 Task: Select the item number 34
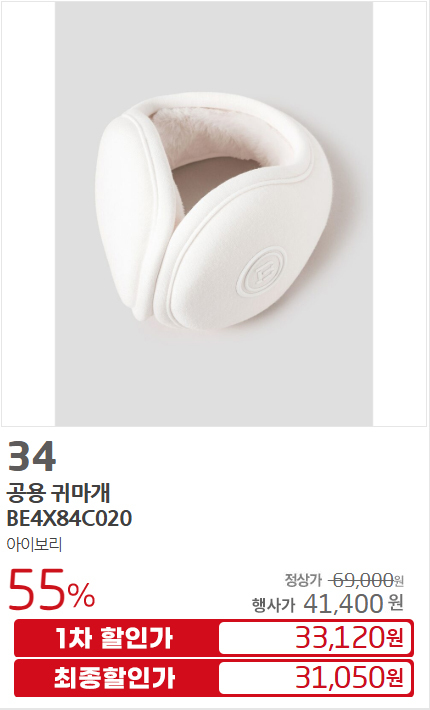click(x=32, y=456)
